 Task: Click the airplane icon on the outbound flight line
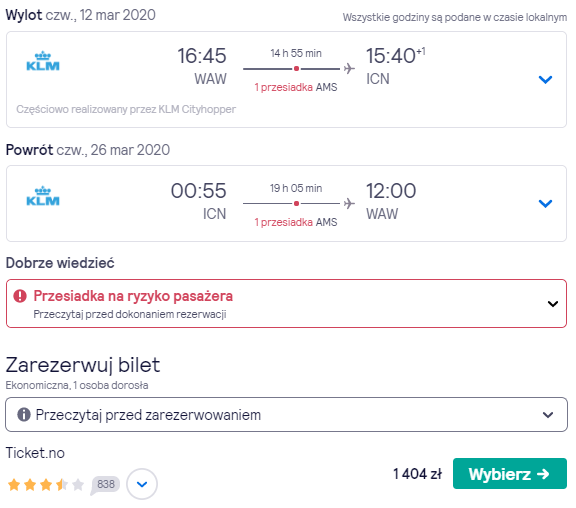pos(349,68)
